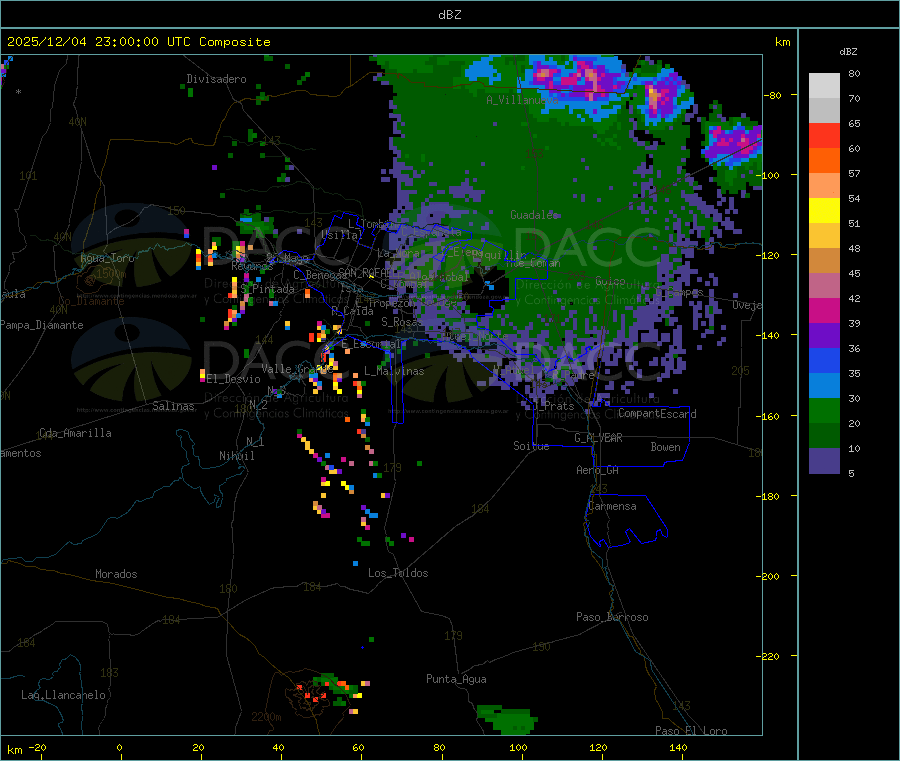Click the Morados label

coord(117,574)
